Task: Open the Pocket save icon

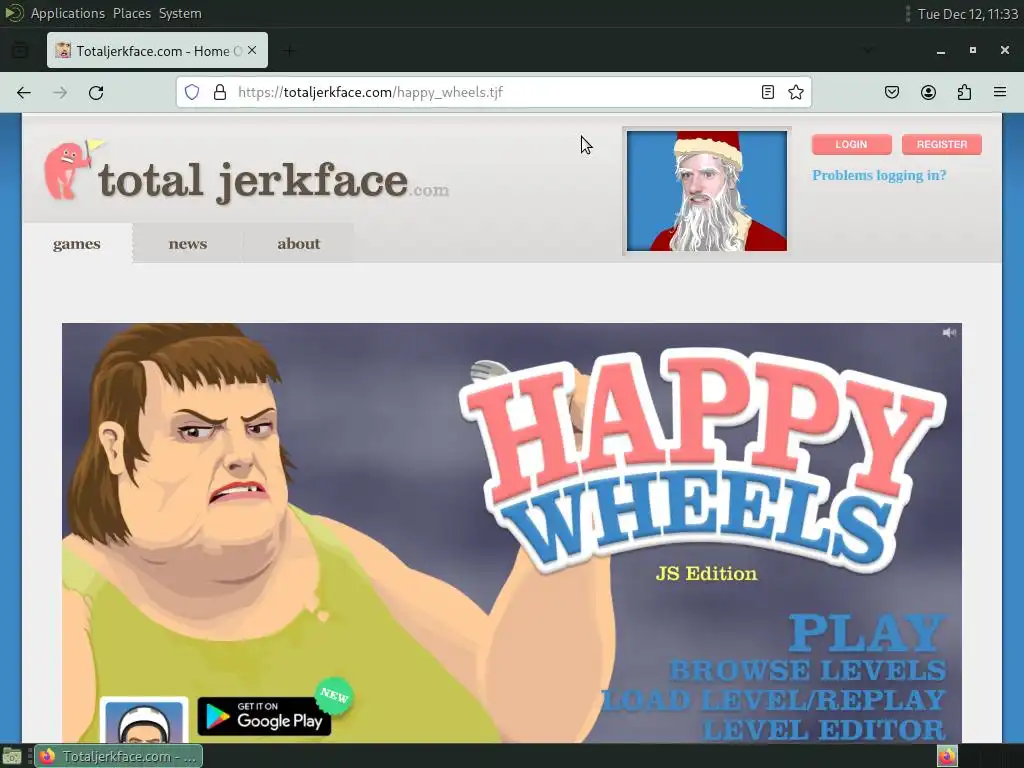Action: coord(892,92)
